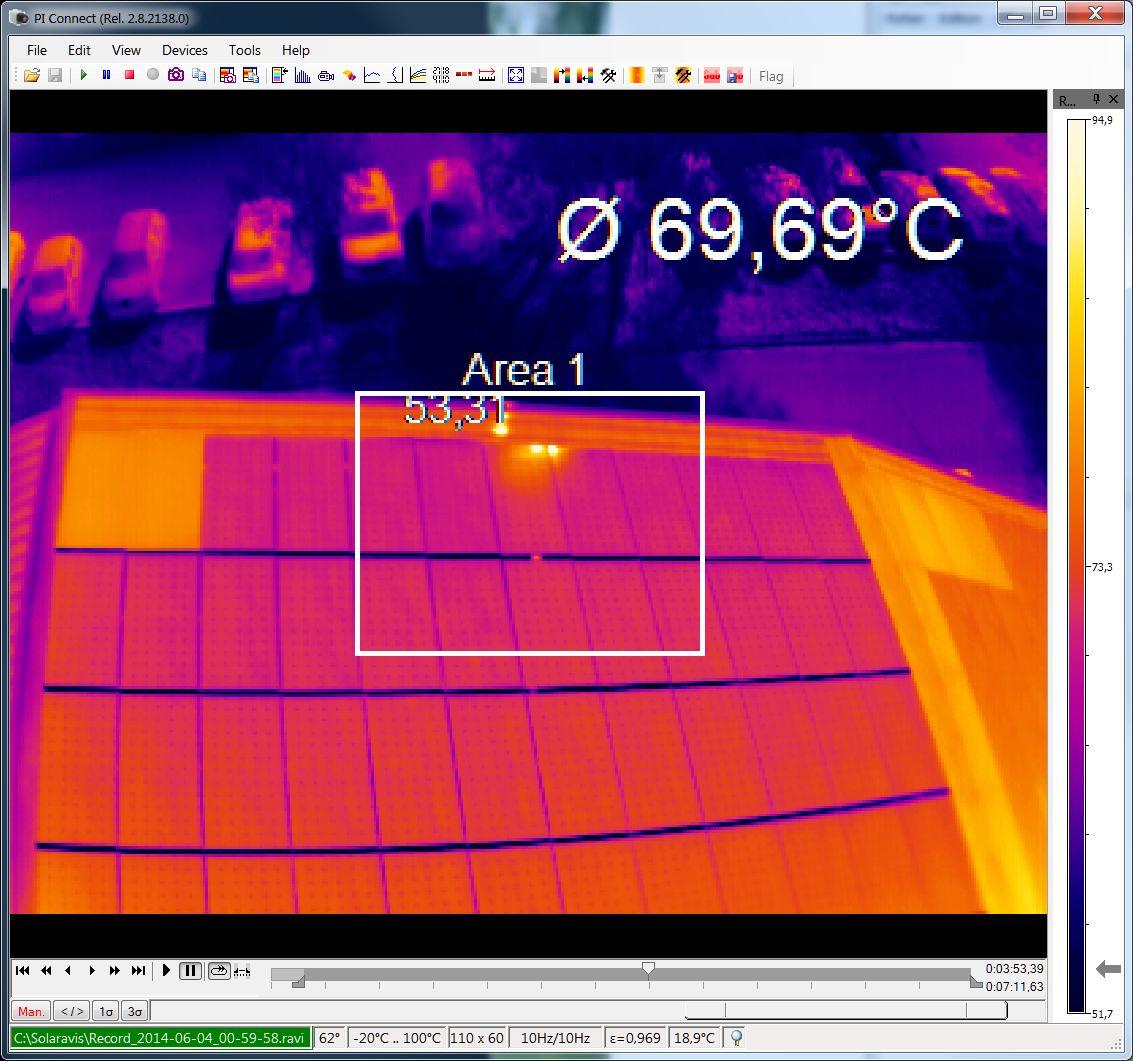This screenshot has height=1061, width=1133.
Task: Toggle the loop playback button
Action: click(219, 970)
